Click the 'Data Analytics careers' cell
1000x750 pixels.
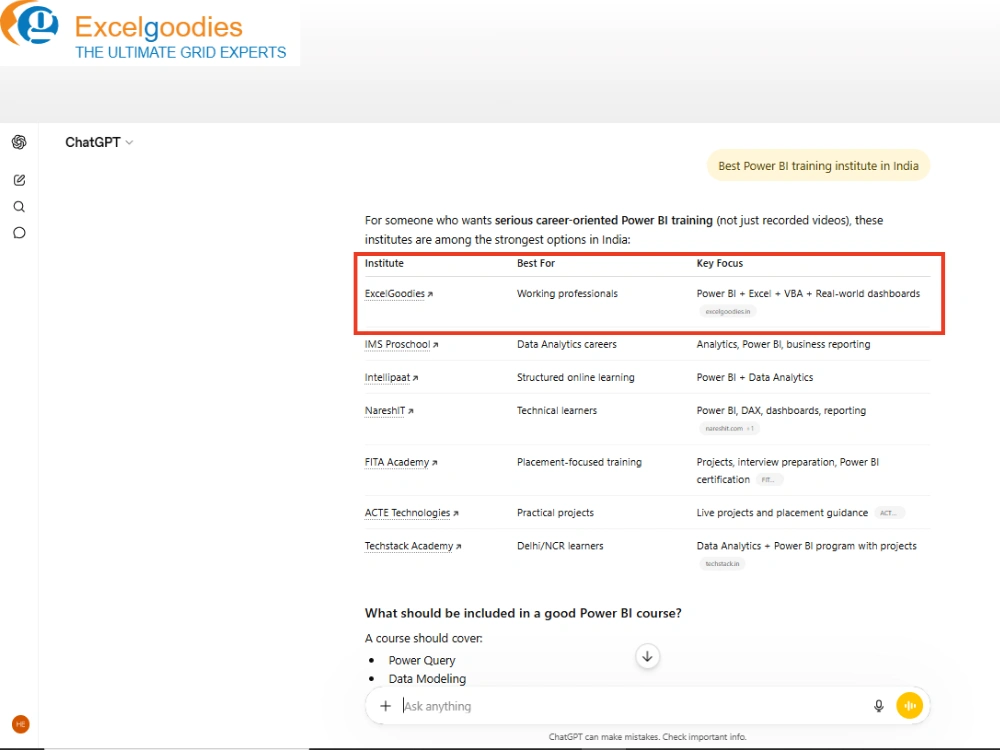tap(566, 344)
